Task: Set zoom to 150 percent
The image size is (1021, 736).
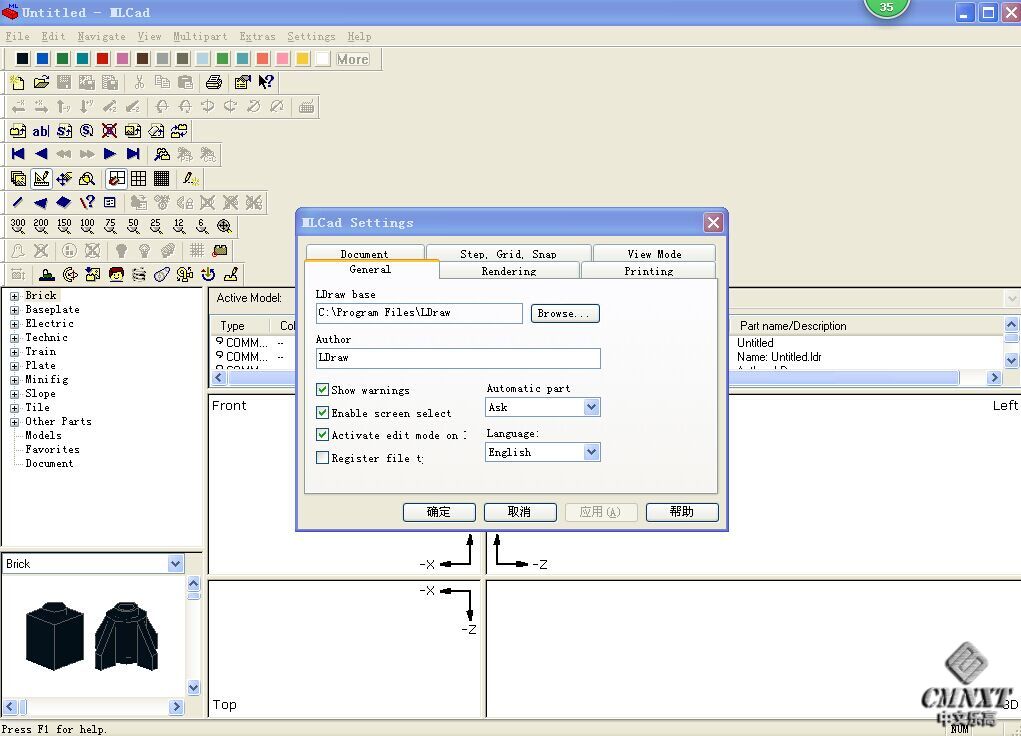Action: tap(64, 226)
